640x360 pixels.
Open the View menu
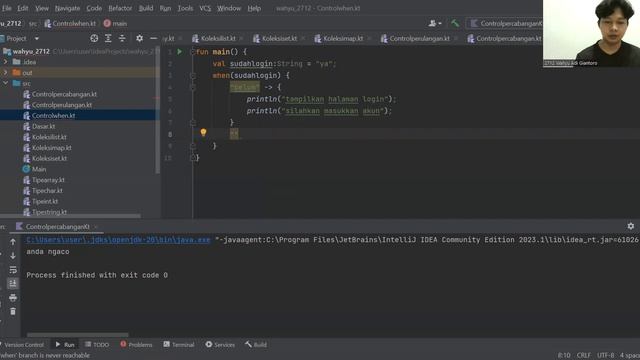[42, 8]
